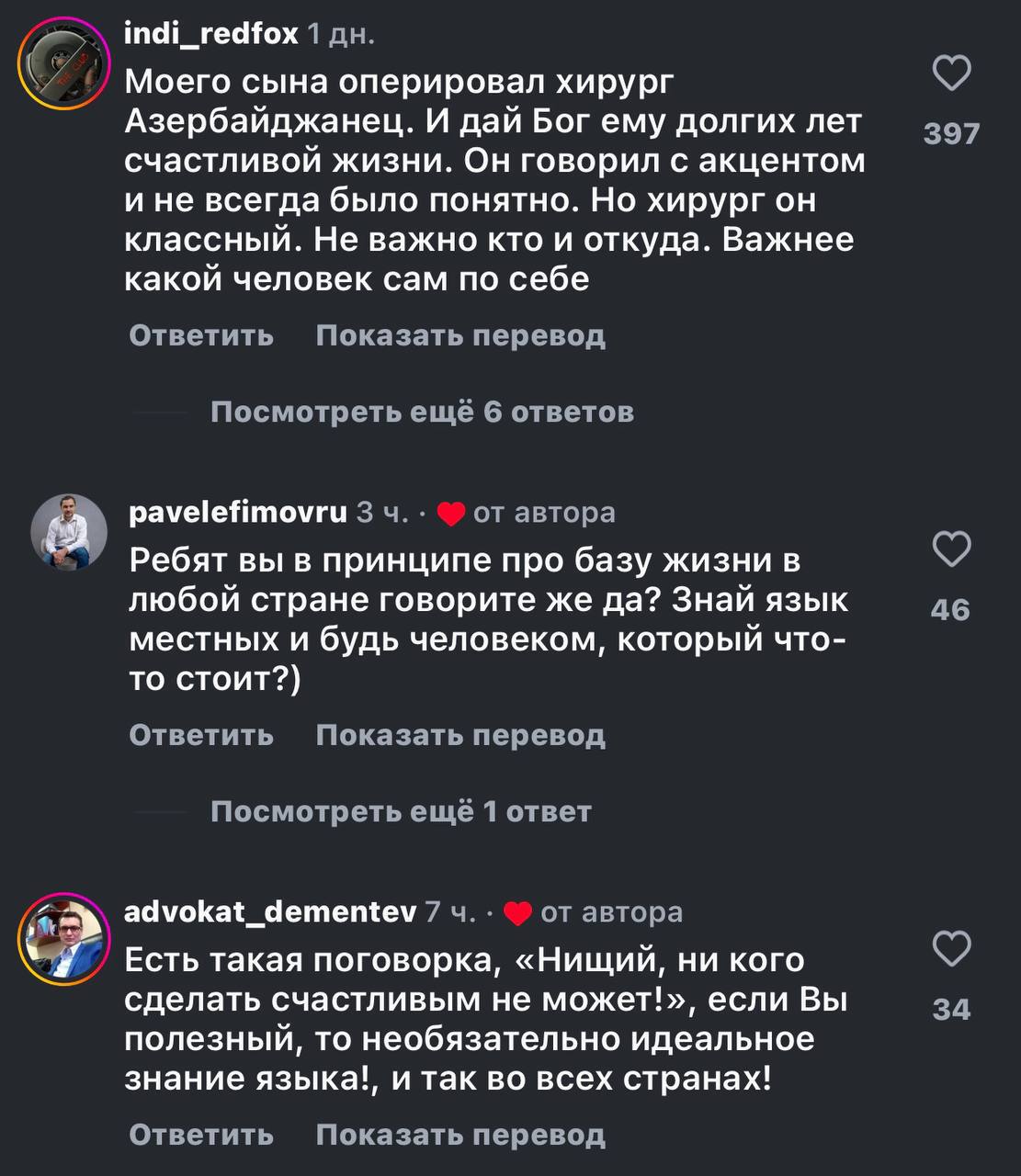Expand "Посмотреть ещё 1 ответ" reply

(401, 811)
